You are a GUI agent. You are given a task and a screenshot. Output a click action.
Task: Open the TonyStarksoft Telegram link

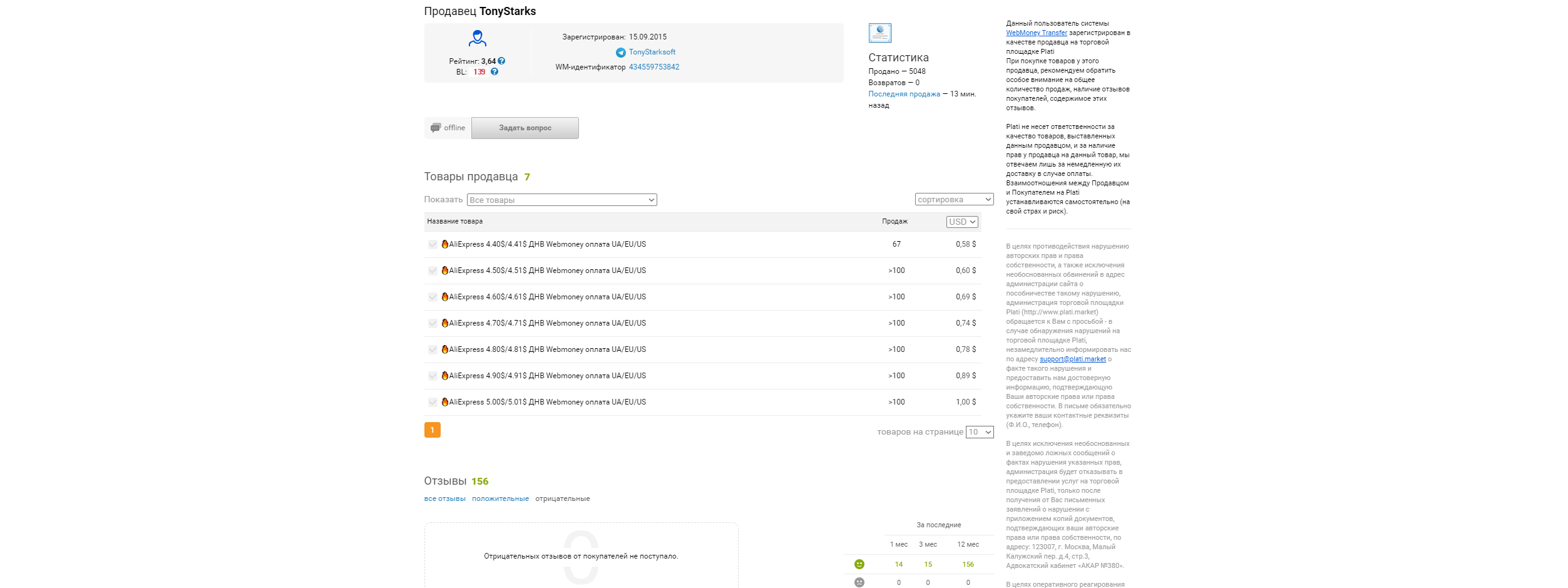(x=652, y=52)
